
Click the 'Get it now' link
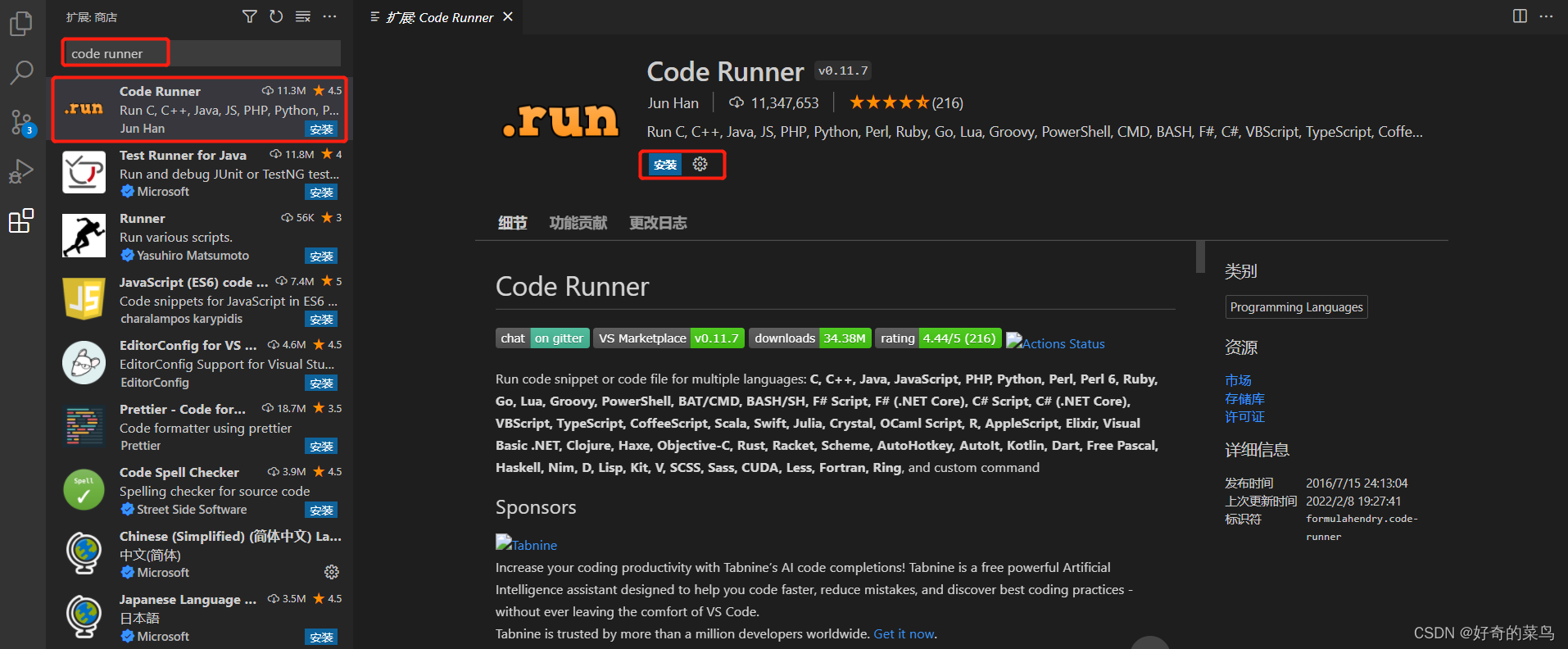click(904, 634)
